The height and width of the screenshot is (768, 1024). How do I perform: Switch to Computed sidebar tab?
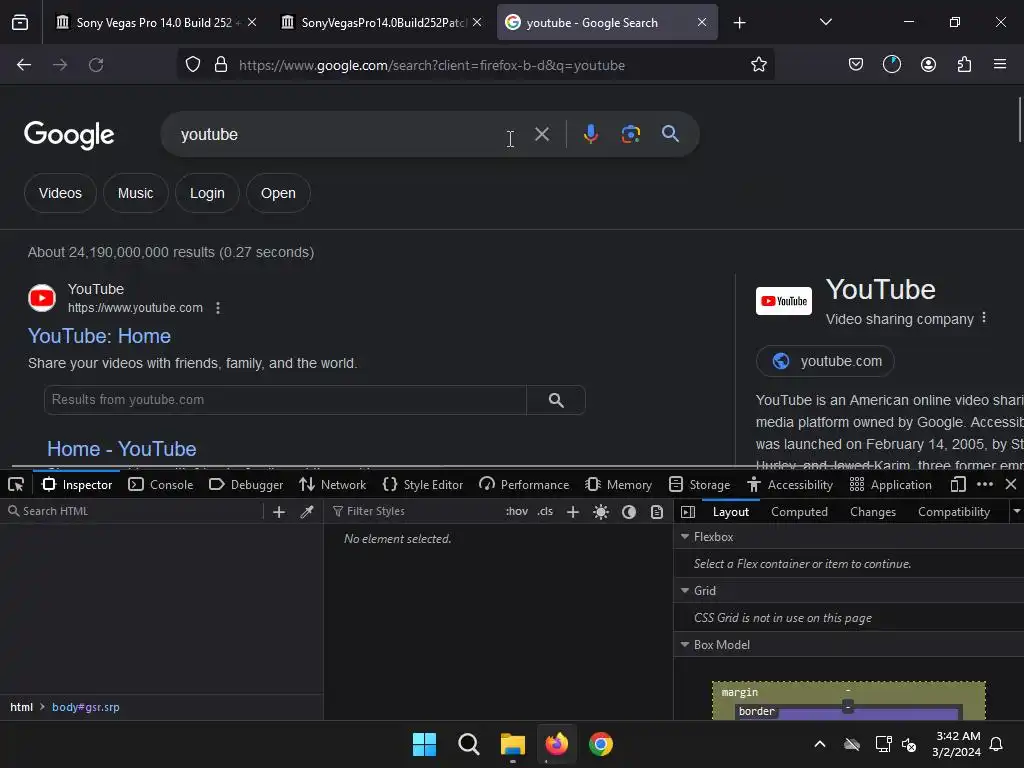click(799, 512)
